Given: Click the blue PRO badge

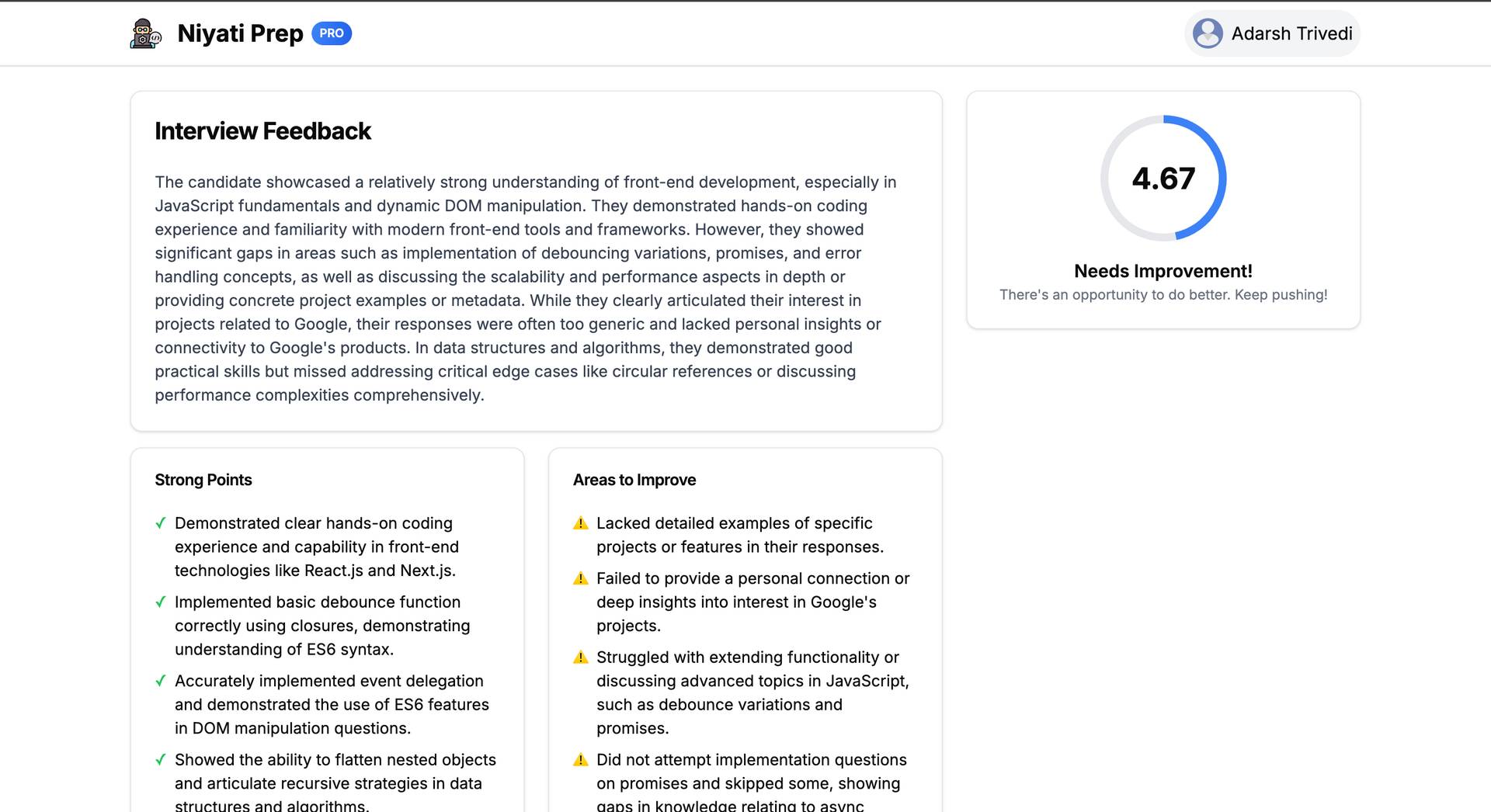Looking at the screenshot, I should click(x=332, y=33).
